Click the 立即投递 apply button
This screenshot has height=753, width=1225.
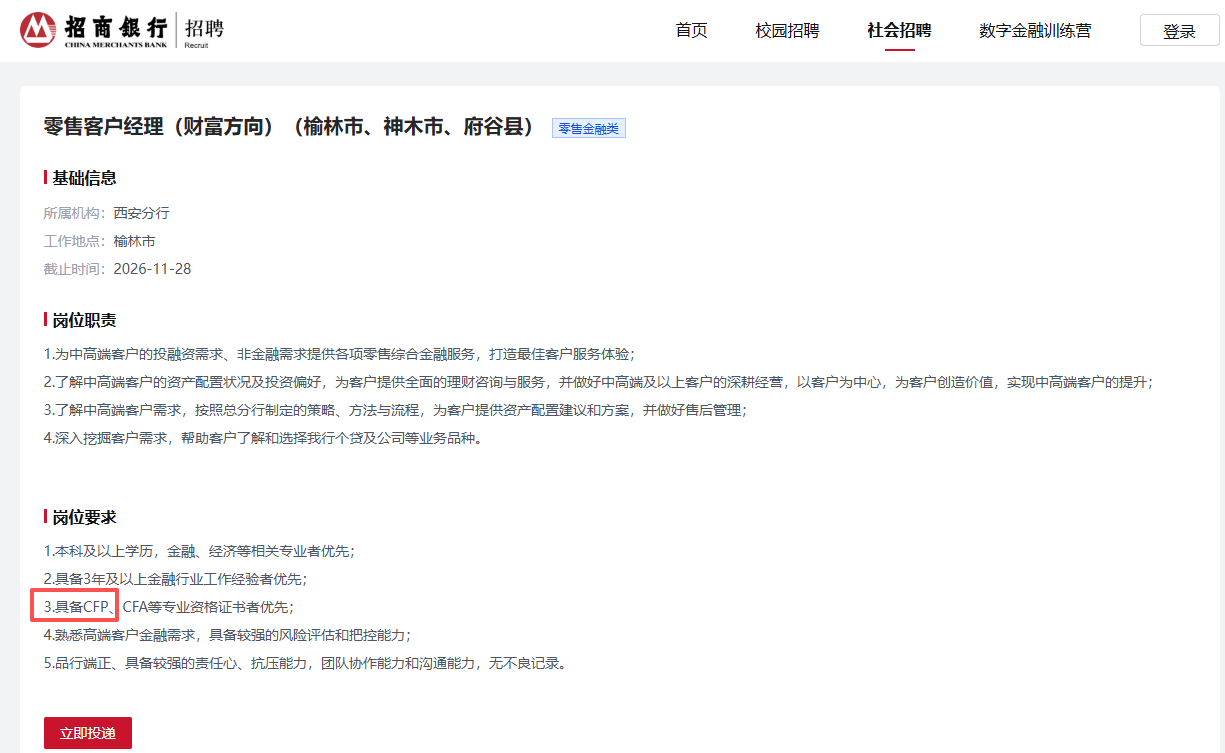(88, 733)
